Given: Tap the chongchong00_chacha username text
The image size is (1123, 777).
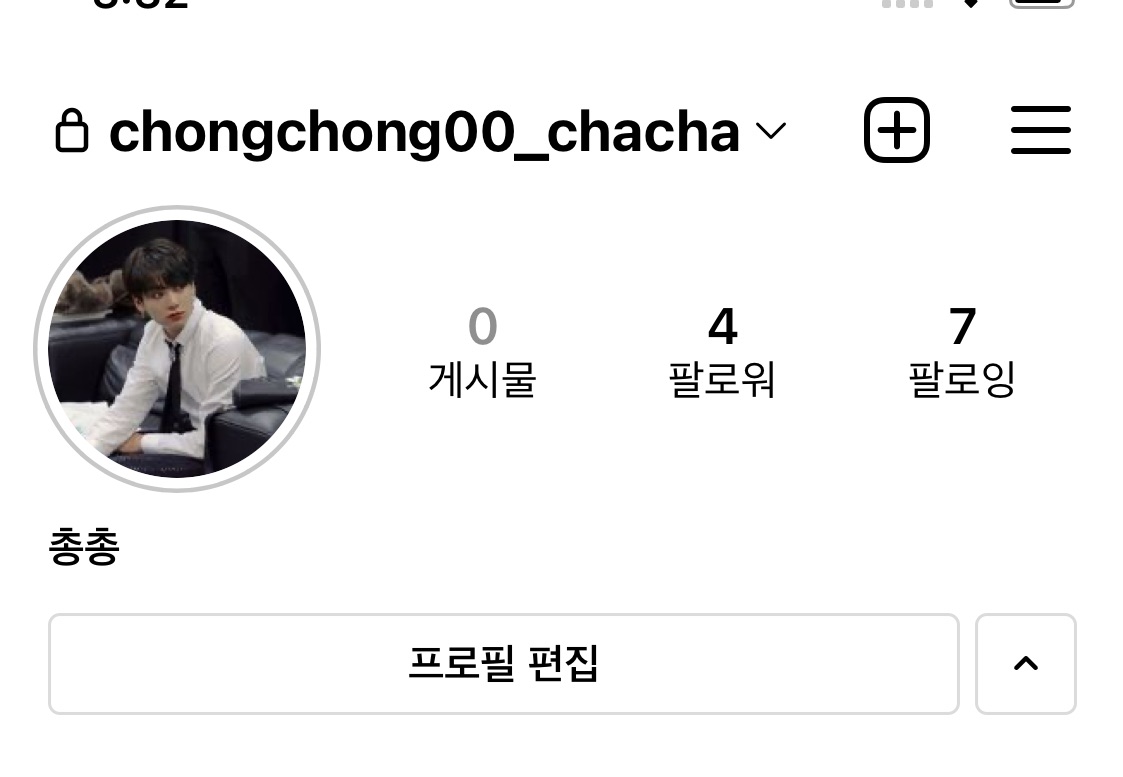Looking at the screenshot, I should coord(424,133).
